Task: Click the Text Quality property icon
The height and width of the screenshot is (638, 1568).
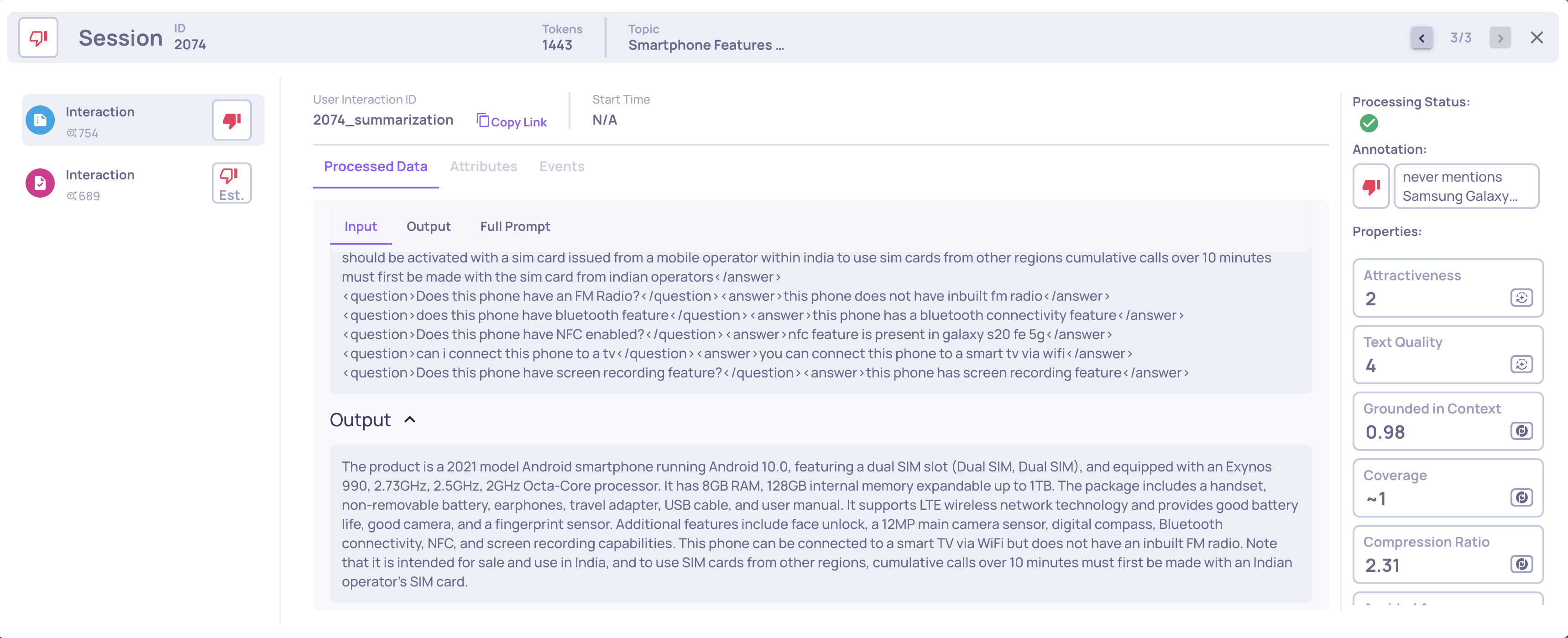Action: point(1521,365)
